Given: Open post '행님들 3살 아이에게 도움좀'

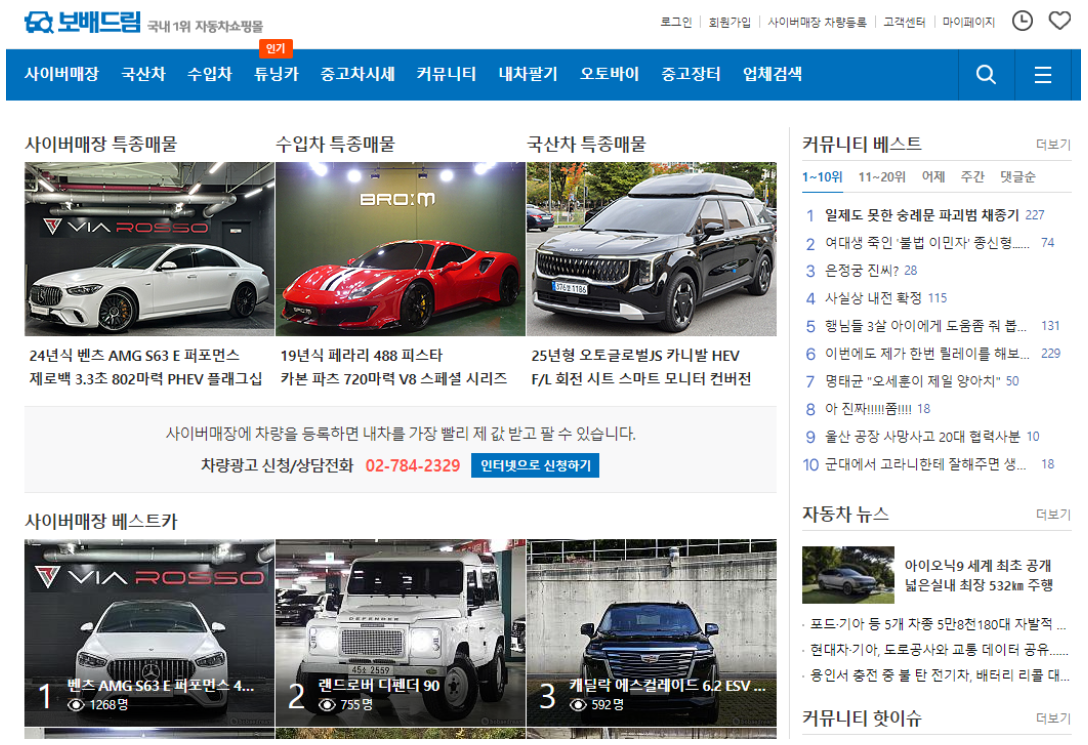Looking at the screenshot, I should 925,326.
